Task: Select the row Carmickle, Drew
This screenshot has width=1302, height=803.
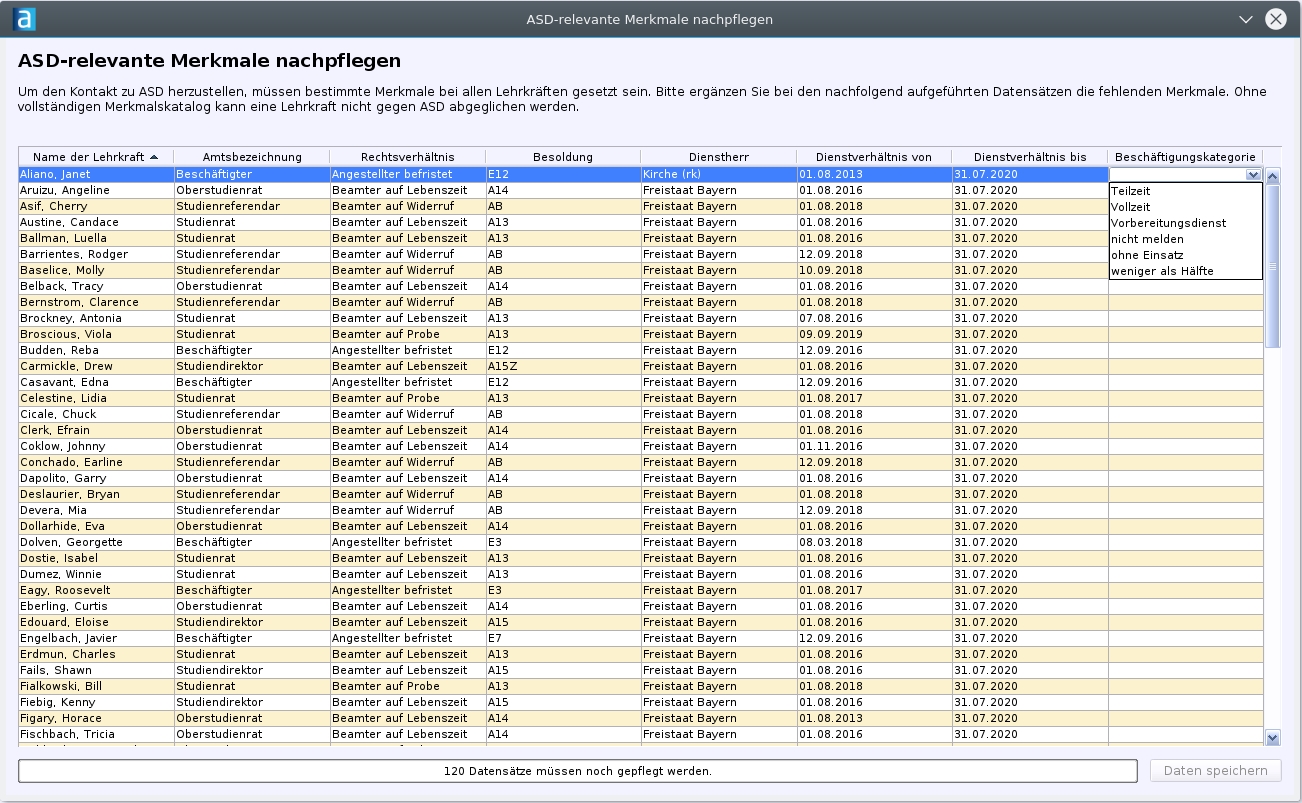Action: click(641, 366)
